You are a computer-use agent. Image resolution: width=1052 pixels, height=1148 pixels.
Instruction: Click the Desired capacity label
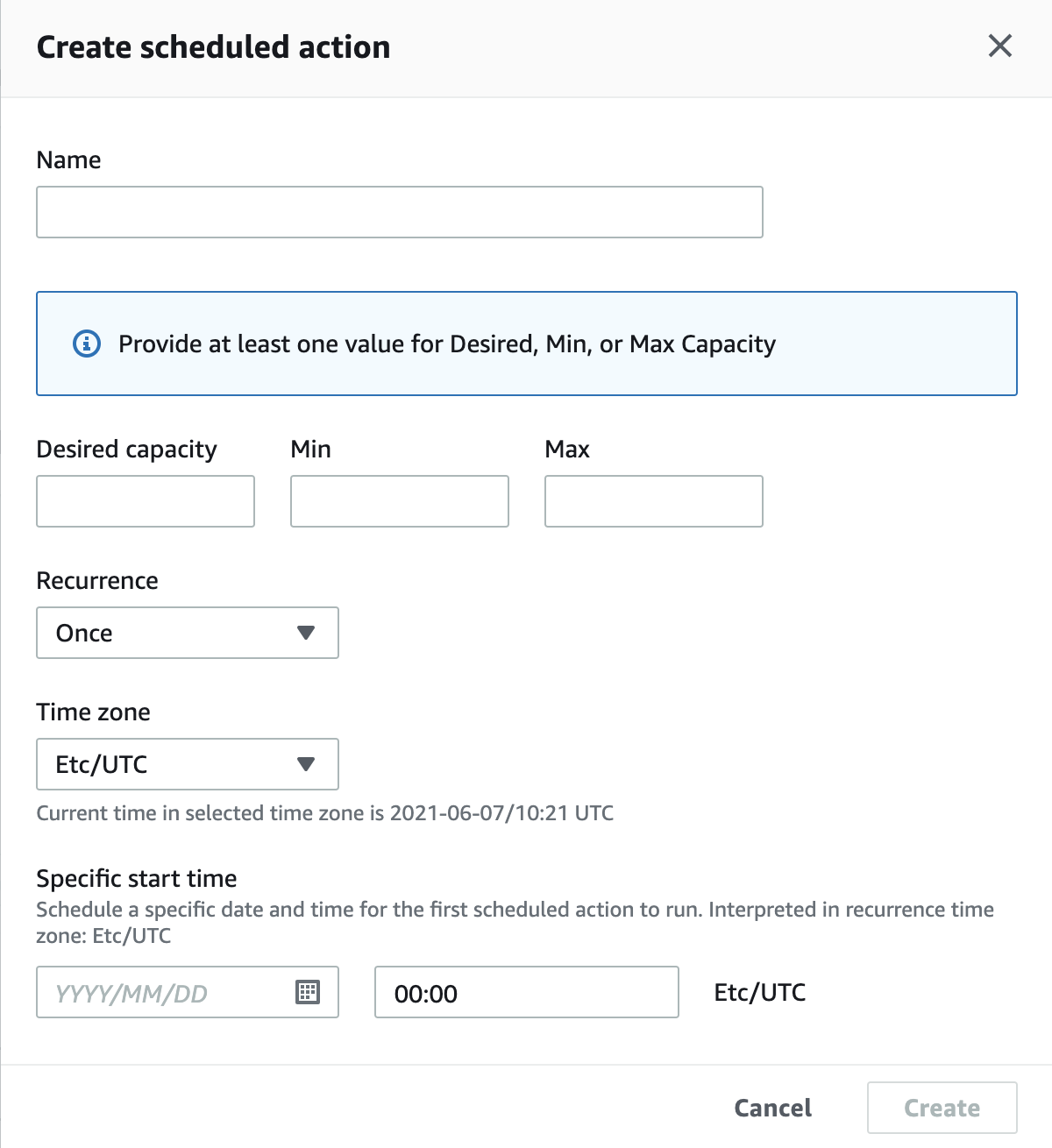coord(126,449)
